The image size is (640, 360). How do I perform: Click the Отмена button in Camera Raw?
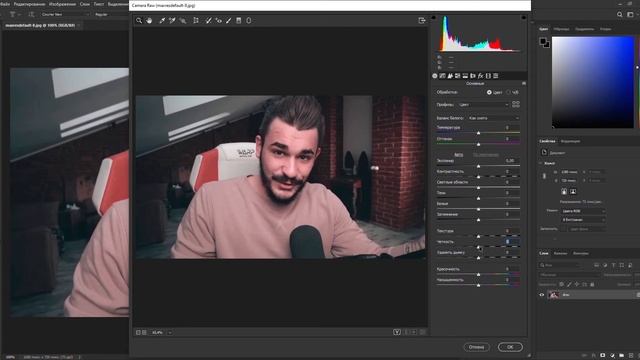click(476, 347)
